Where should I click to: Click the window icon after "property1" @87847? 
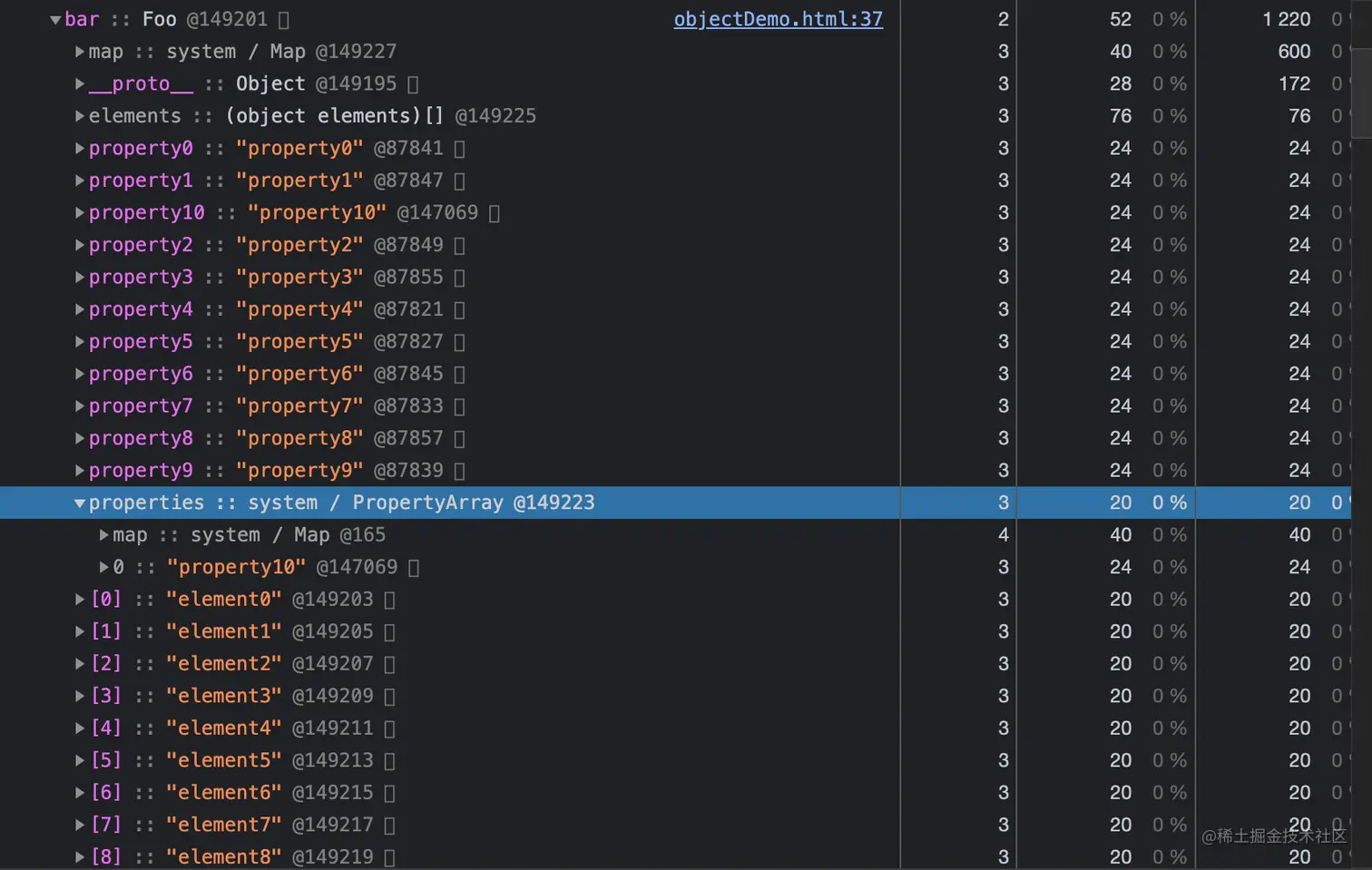coord(459,181)
